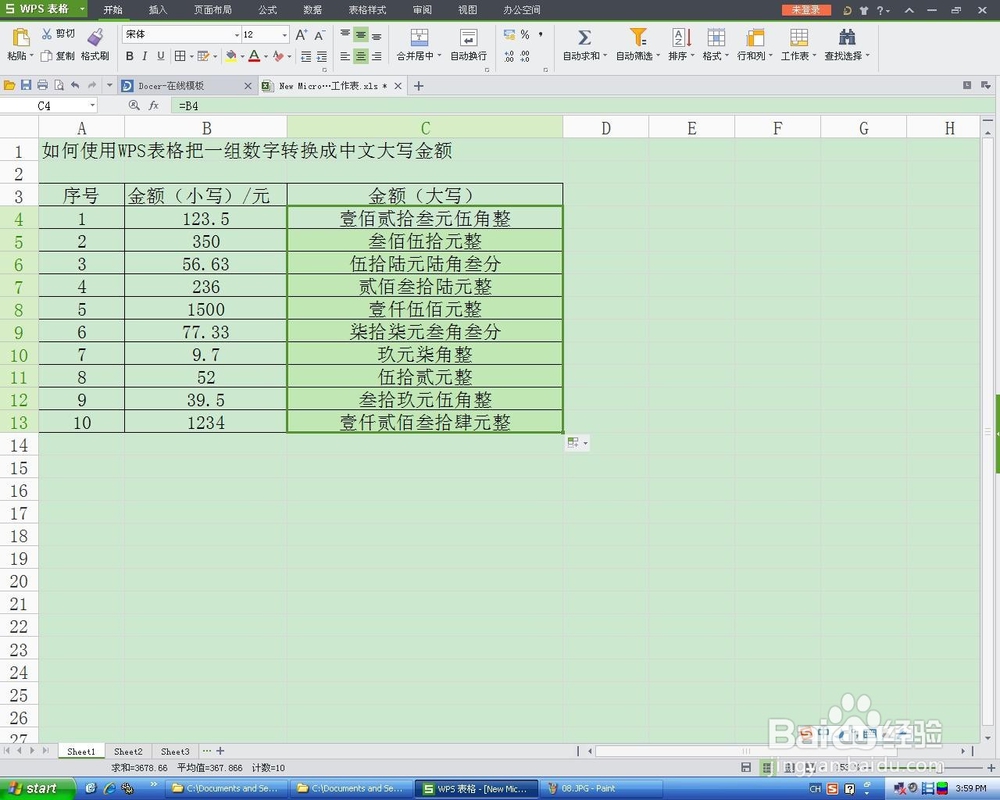Image resolution: width=1000 pixels, height=800 pixels.
Task: Toggle underline formatting
Action: click(x=160, y=55)
